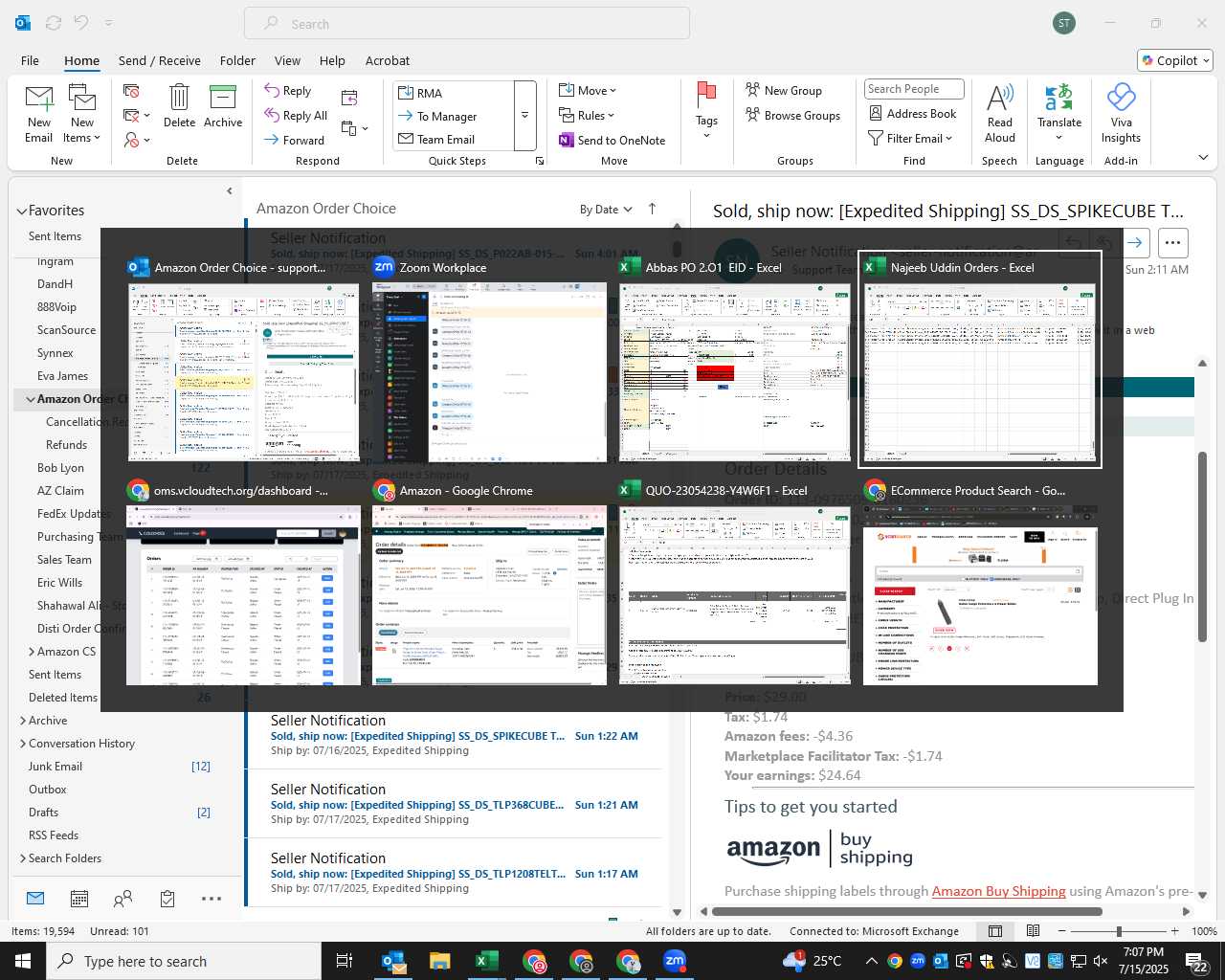This screenshot has height=980, width=1225.
Task: Switch to Abbas PO 2.01 EID Excel thumbnail
Action: [735, 359]
